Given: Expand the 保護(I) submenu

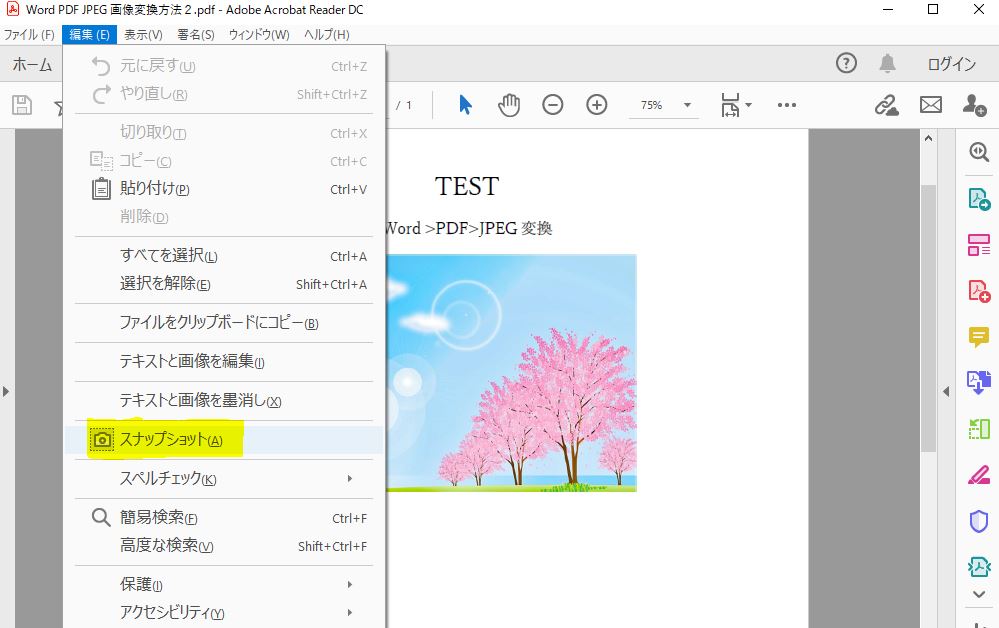Looking at the screenshot, I should click(224, 584).
